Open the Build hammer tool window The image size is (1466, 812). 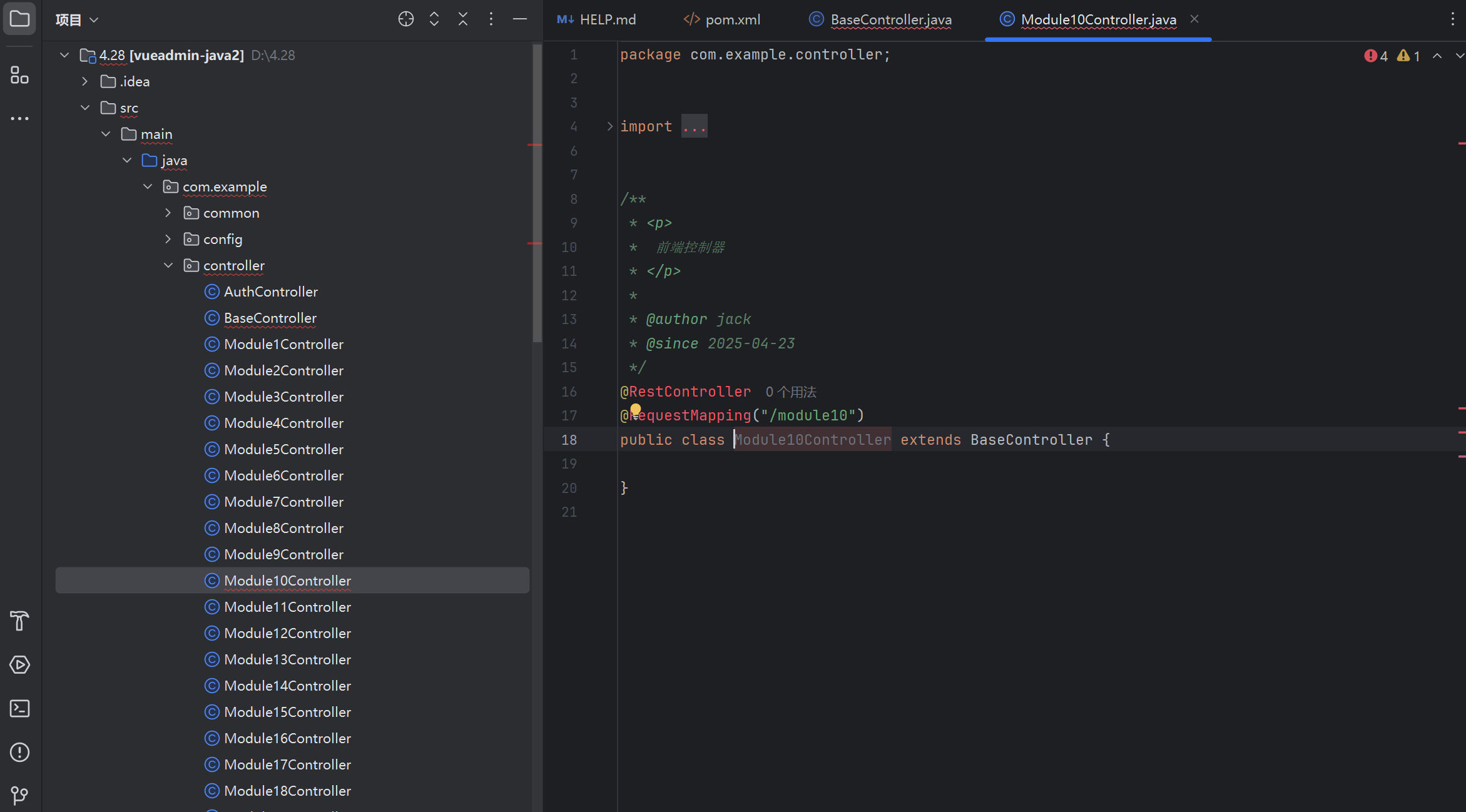[19, 621]
